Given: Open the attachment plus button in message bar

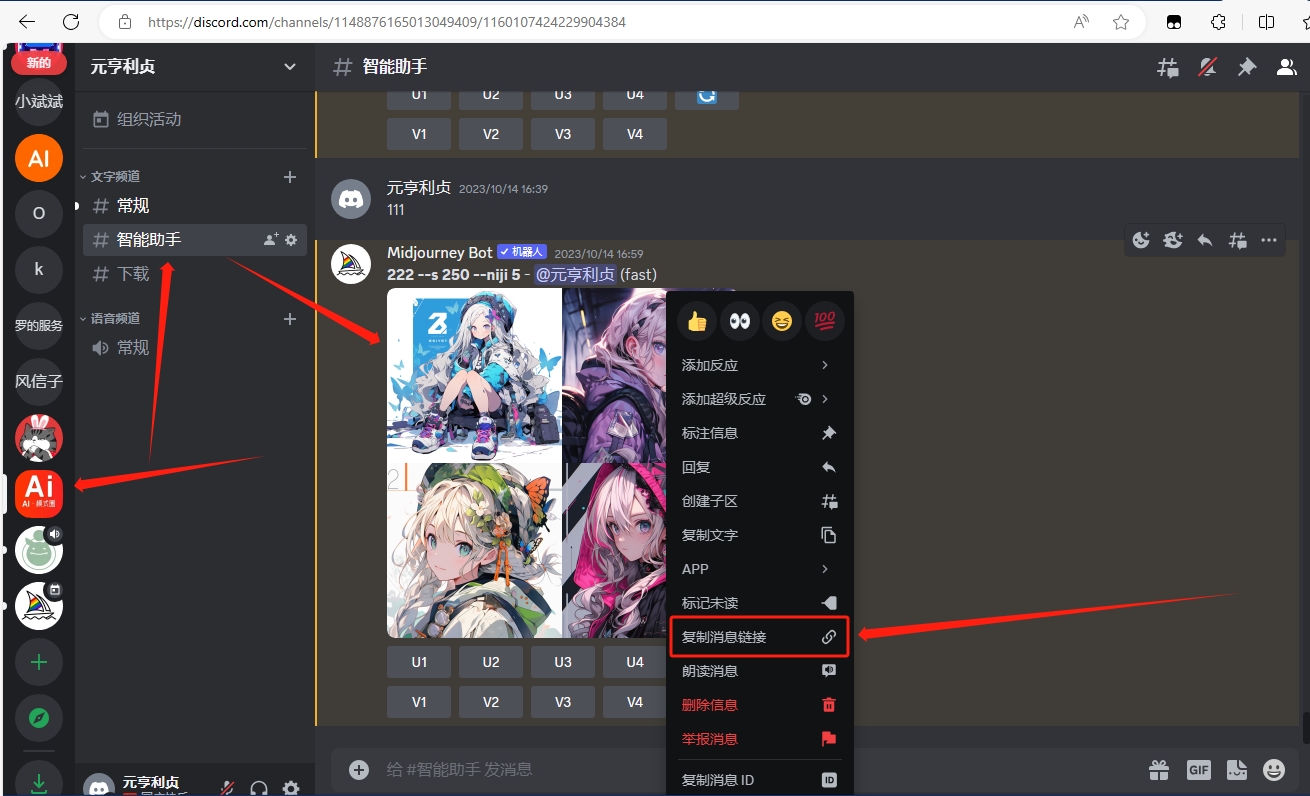Looking at the screenshot, I should (359, 770).
